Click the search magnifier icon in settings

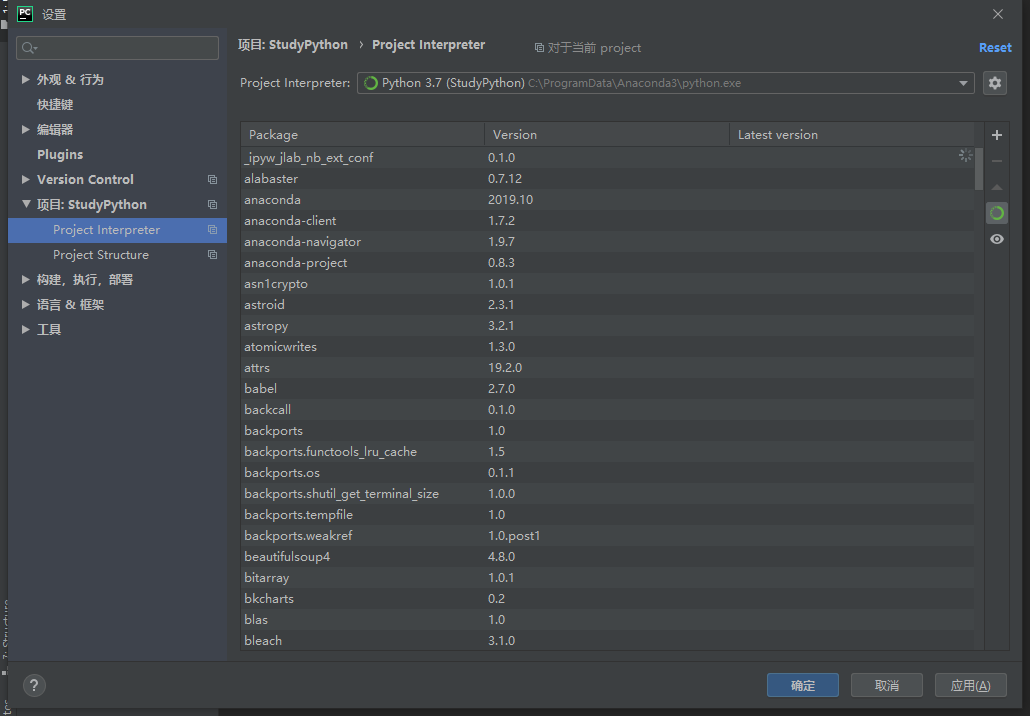[x=29, y=48]
